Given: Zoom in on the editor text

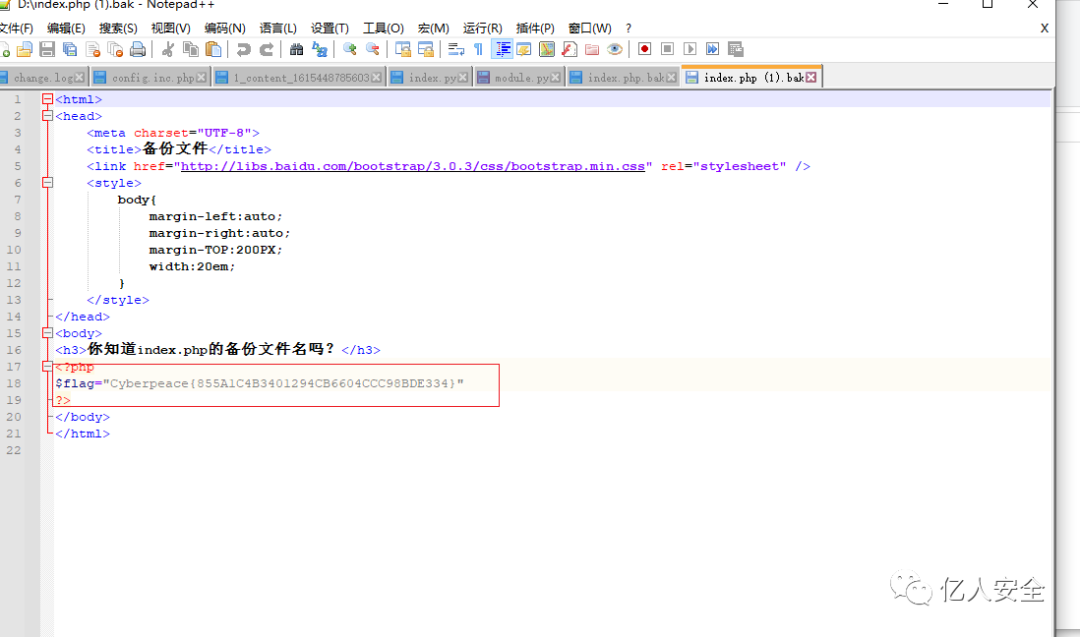Looking at the screenshot, I should [349, 49].
